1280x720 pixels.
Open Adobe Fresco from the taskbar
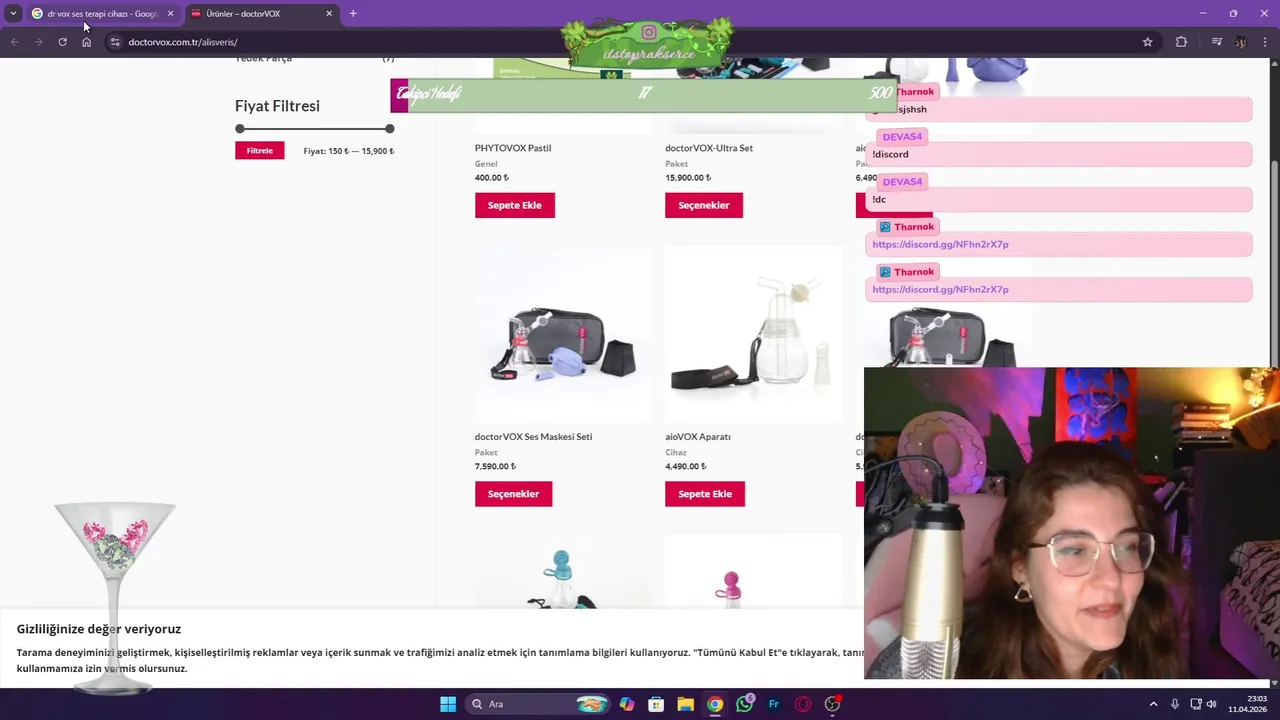(774, 704)
